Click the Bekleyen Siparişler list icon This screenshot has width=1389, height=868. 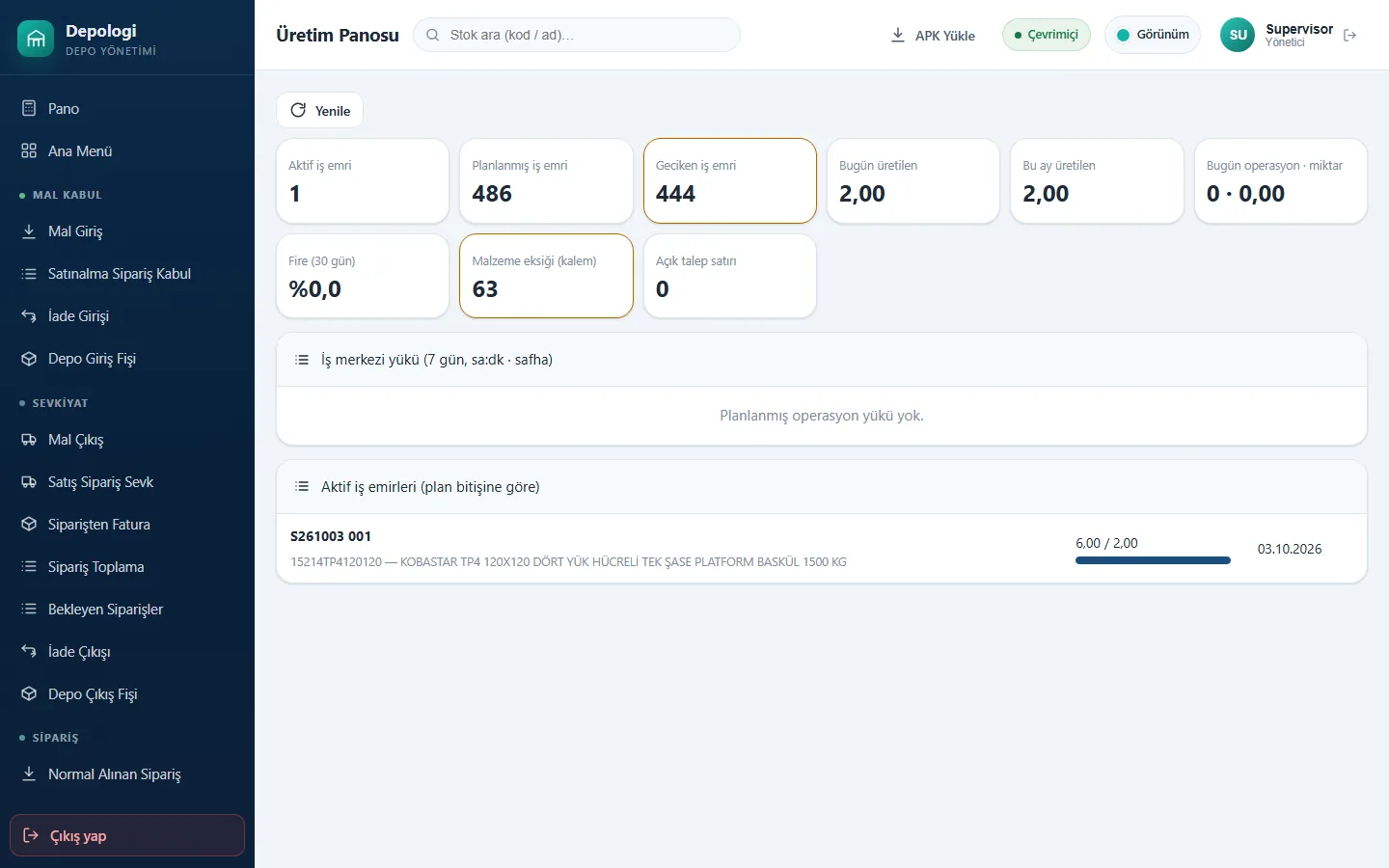point(29,609)
